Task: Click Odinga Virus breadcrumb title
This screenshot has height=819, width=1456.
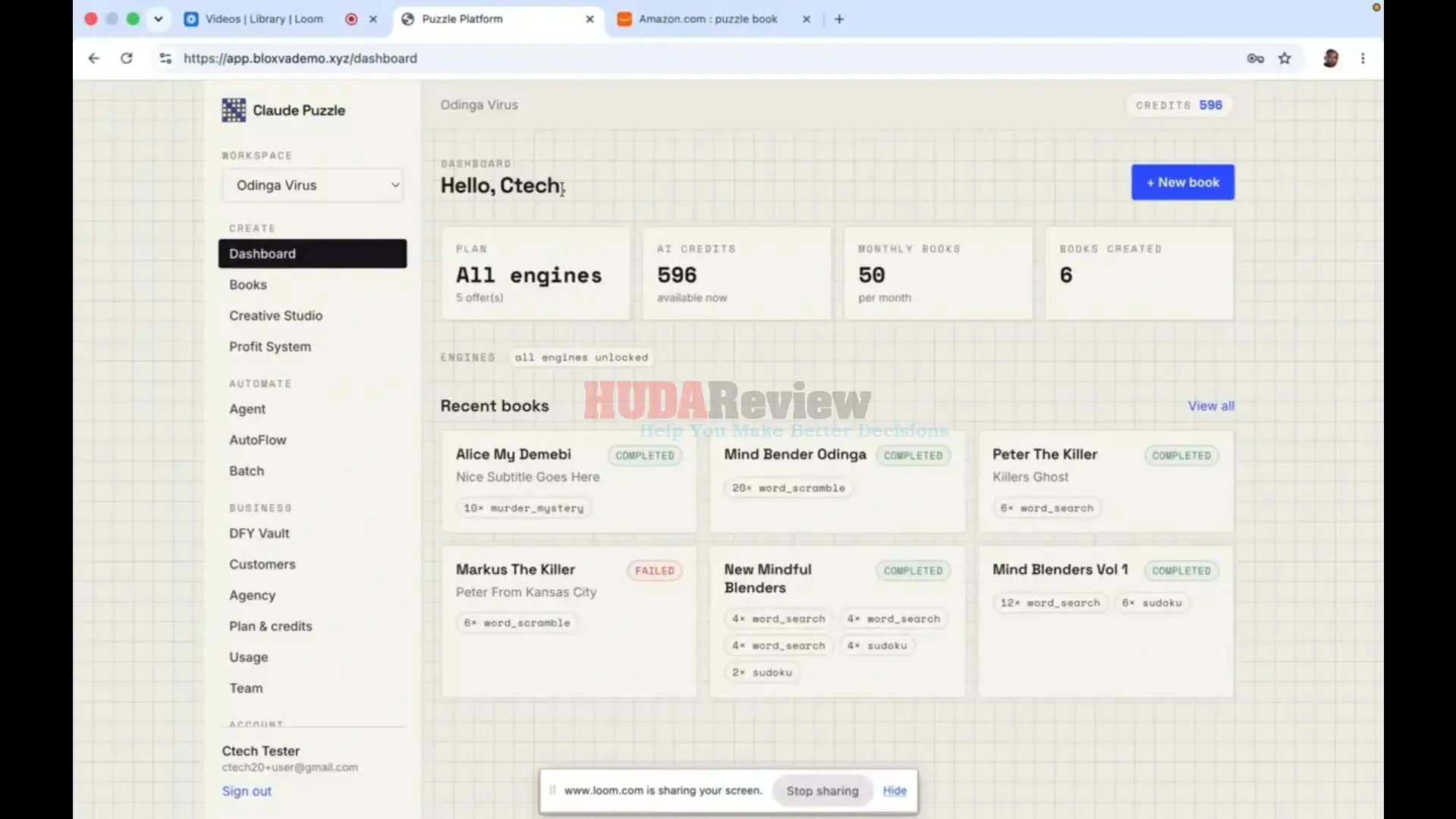Action: click(480, 106)
